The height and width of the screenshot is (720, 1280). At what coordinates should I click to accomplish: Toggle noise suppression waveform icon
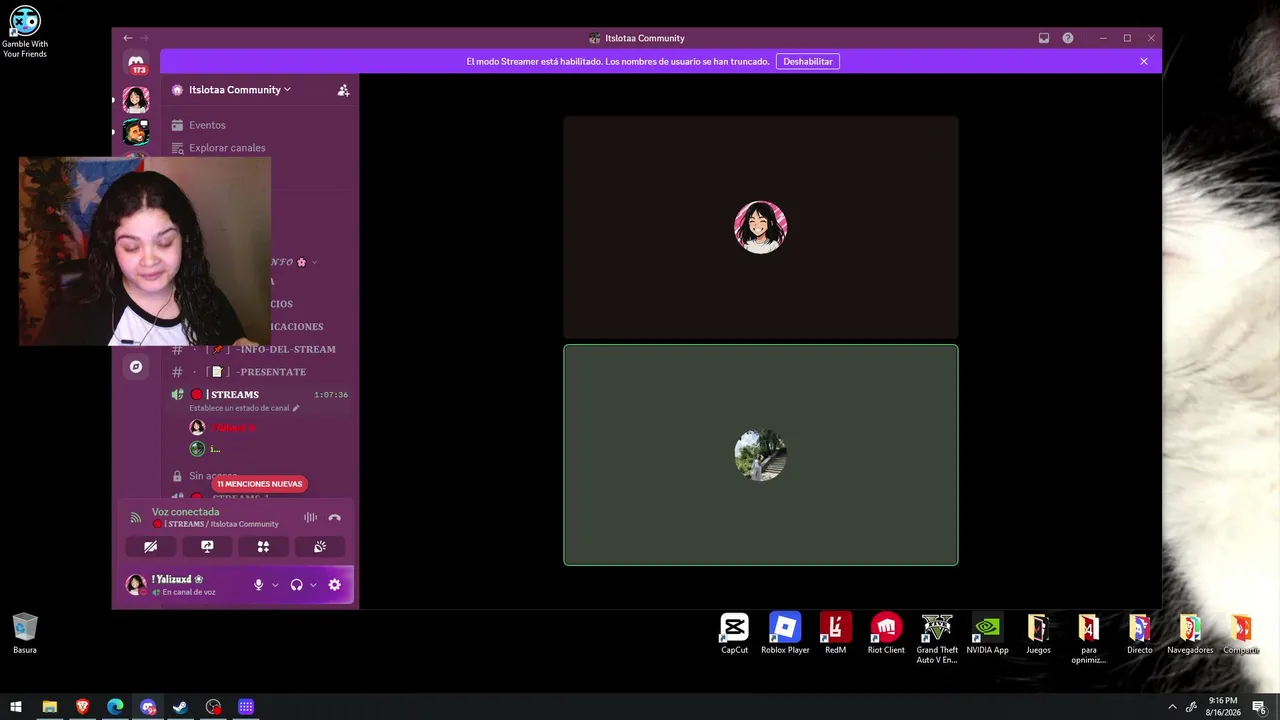(310, 517)
